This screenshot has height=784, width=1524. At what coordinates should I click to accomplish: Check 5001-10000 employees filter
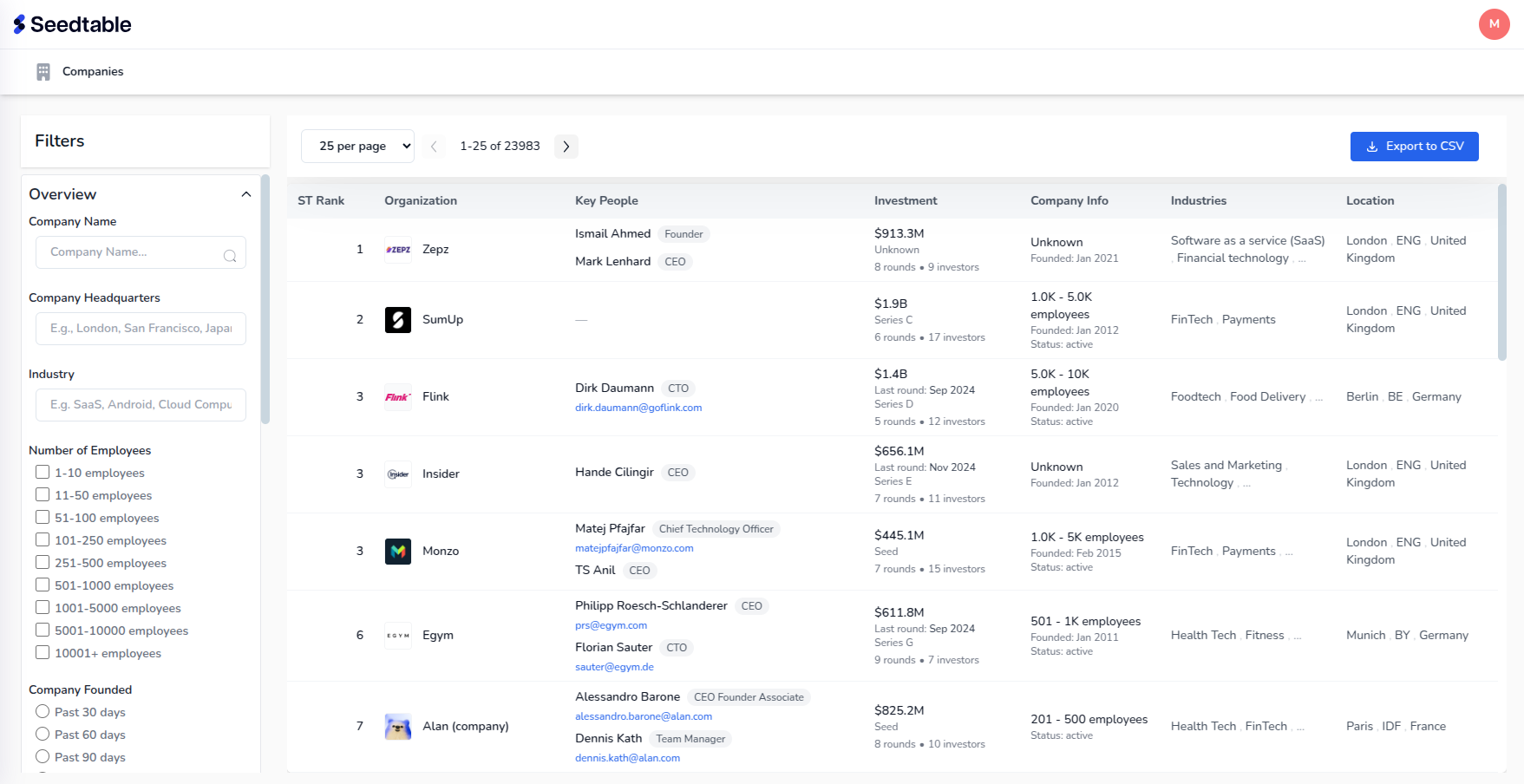click(x=43, y=630)
